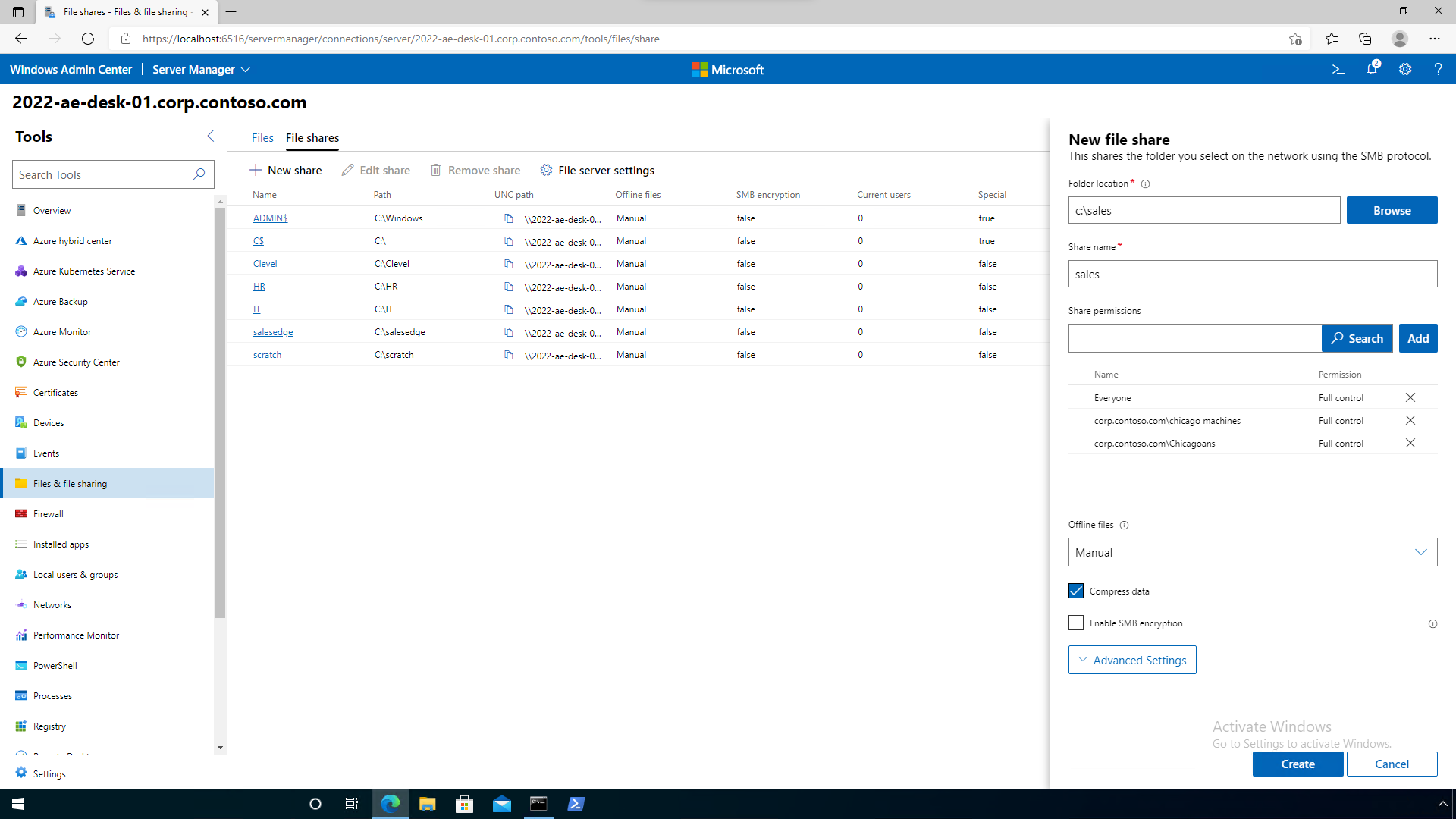Viewport: 1456px width, 819px height.
Task: Toggle offline files Manual dropdown
Action: click(1252, 552)
